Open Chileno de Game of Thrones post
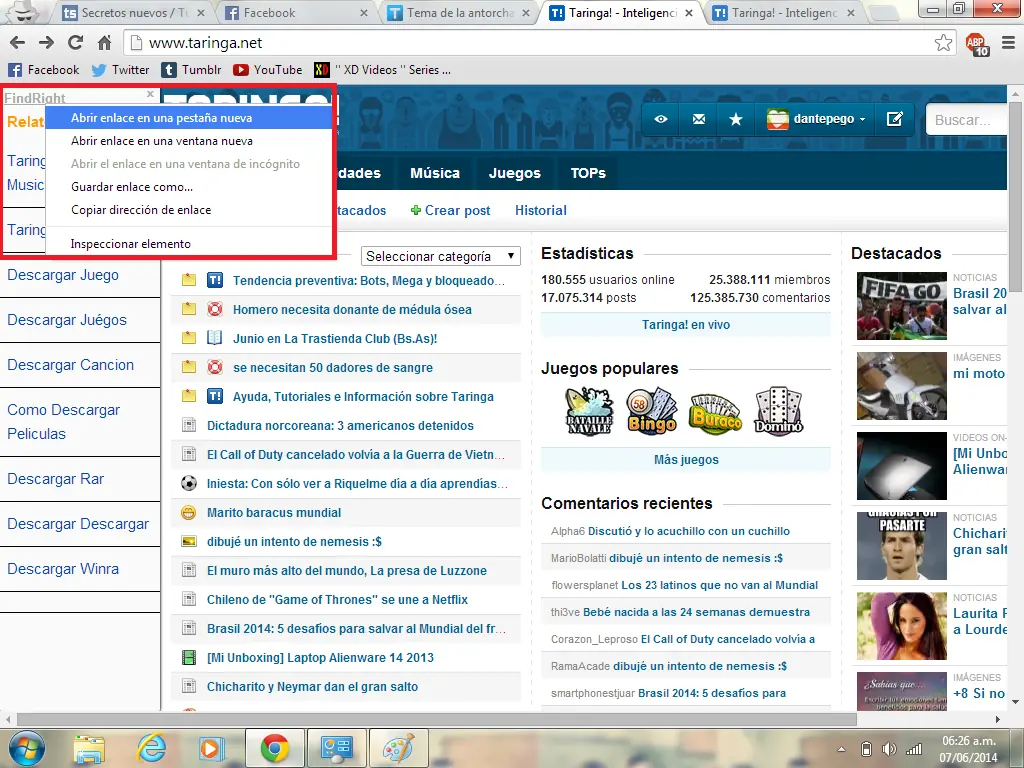Screen dimensions: 1024x768 [337, 600]
